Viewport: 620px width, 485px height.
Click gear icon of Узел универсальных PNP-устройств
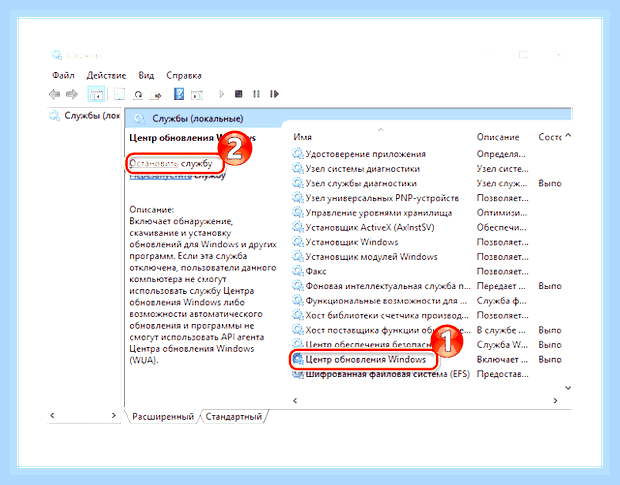(x=298, y=198)
